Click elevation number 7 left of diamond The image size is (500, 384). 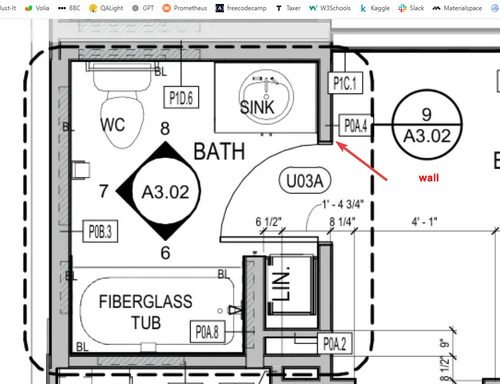[104, 191]
